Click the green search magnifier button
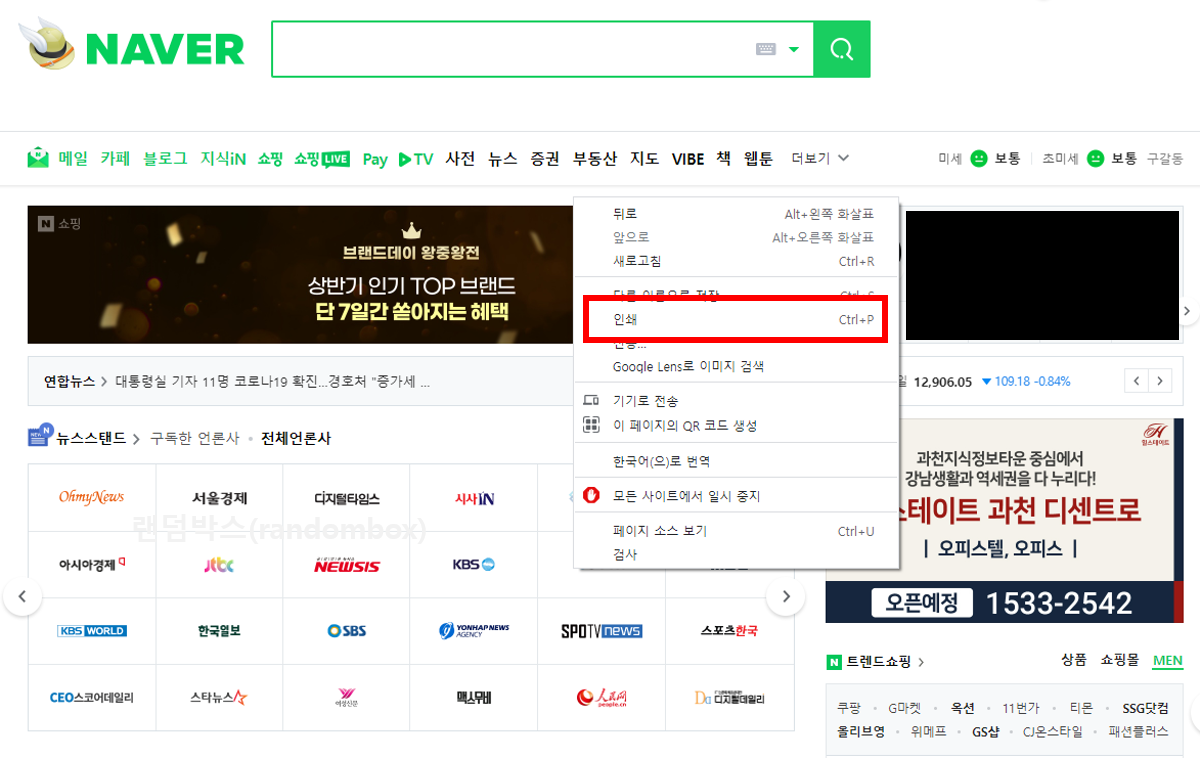 (x=841, y=48)
